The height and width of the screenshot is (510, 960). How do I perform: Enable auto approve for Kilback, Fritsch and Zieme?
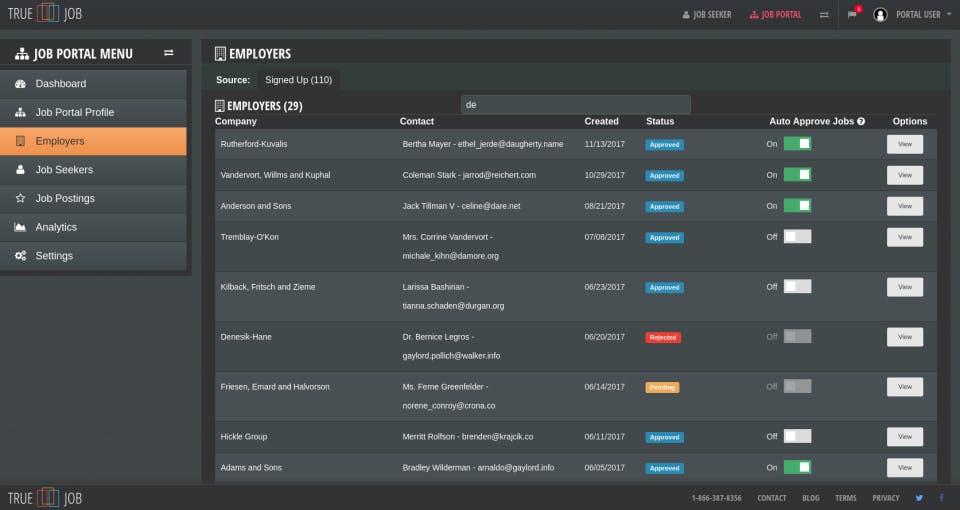[797, 287]
